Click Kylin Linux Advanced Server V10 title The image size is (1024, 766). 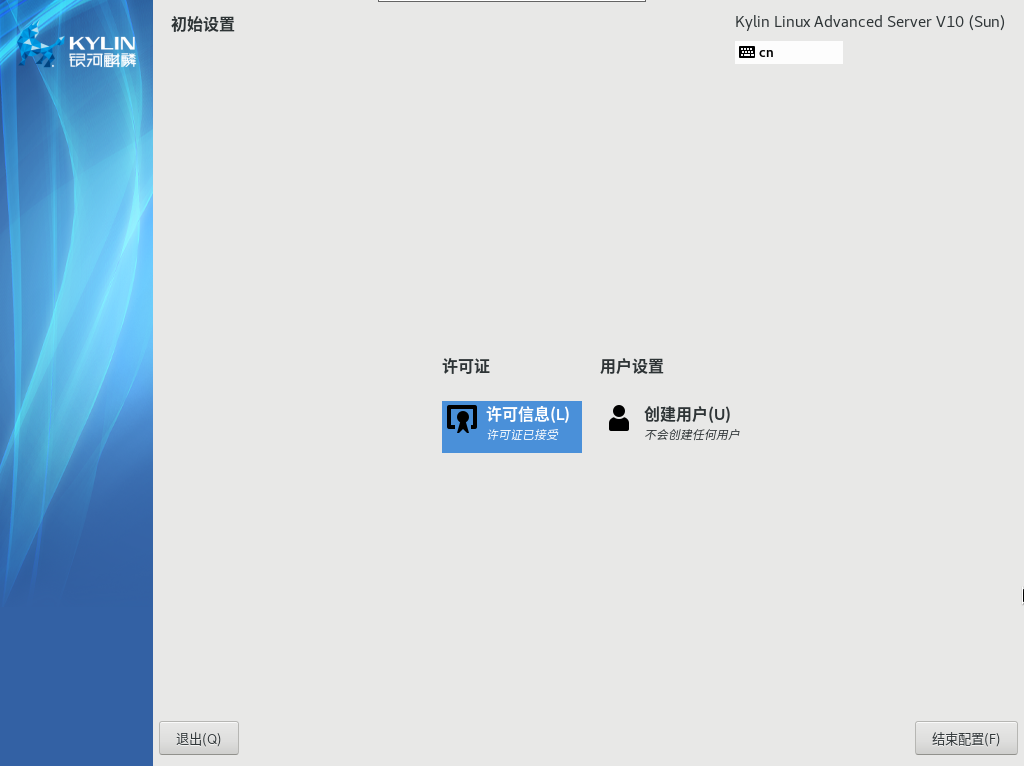pos(869,22)
